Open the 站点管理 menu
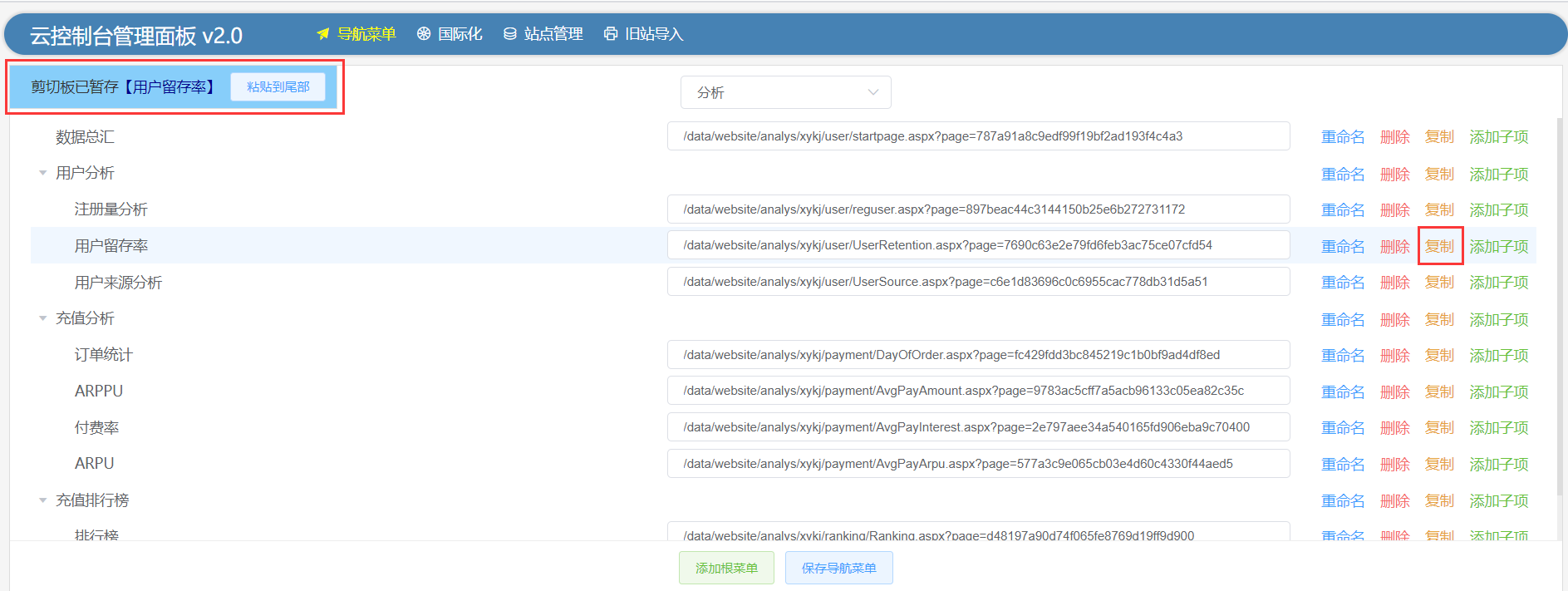Screen dimensions: 1568x591 (x=553, y=34)
